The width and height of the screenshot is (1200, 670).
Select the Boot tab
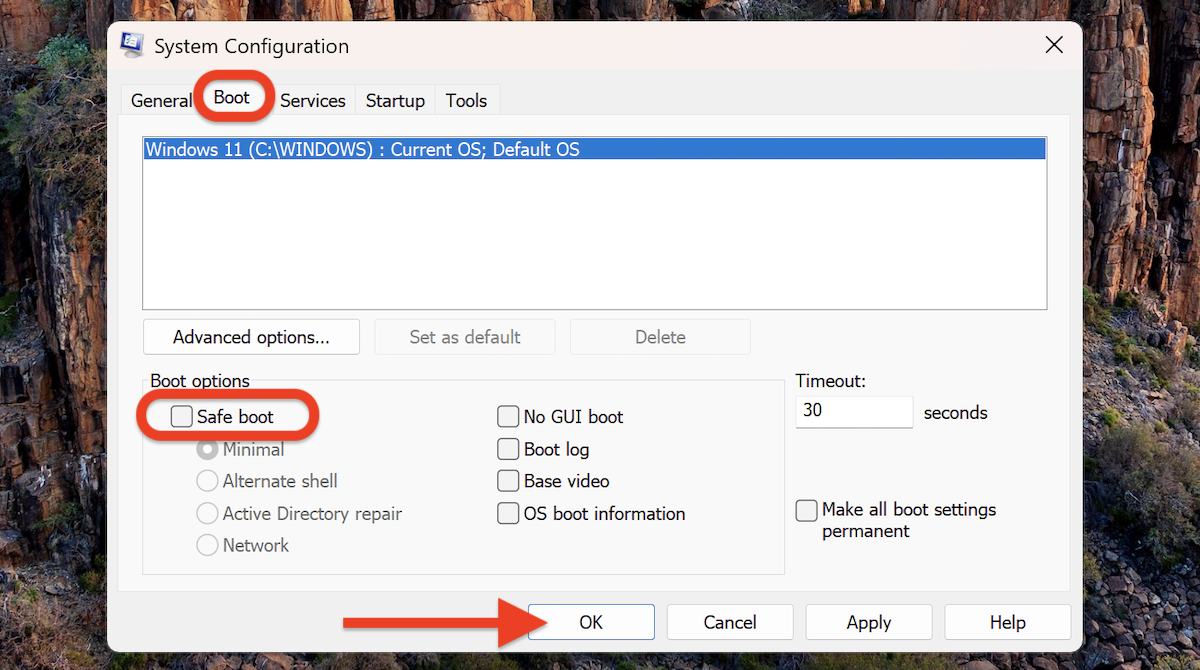click(232, 98)
